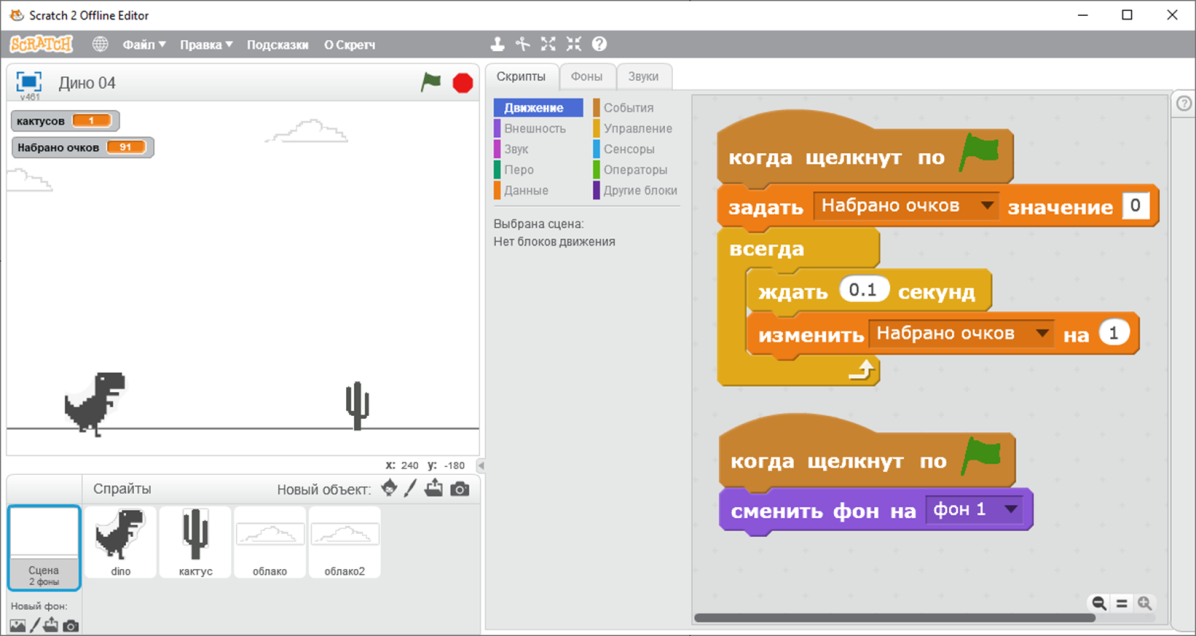Paint a new backdrop
This screenshot has height=636, width=1196.
pos(34,626)
